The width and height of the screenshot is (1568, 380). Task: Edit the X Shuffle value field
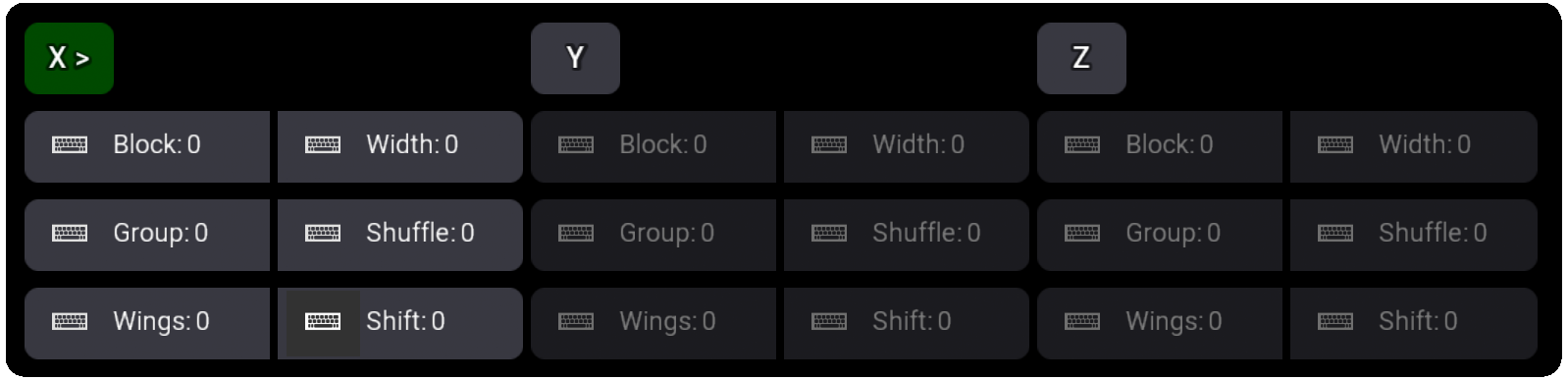pos(400,235)
